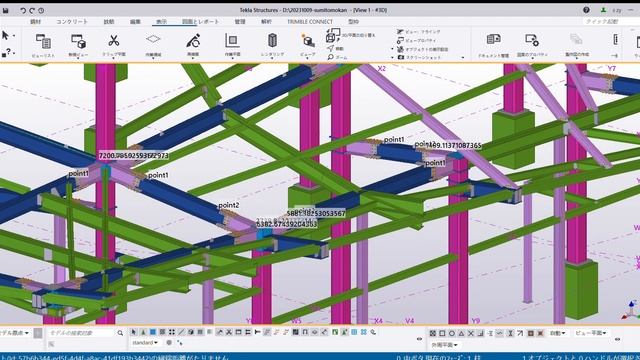Open the TRIMBLE CONNECT tab
Viewport: 640px width, 360px height.
click(309, 22)
